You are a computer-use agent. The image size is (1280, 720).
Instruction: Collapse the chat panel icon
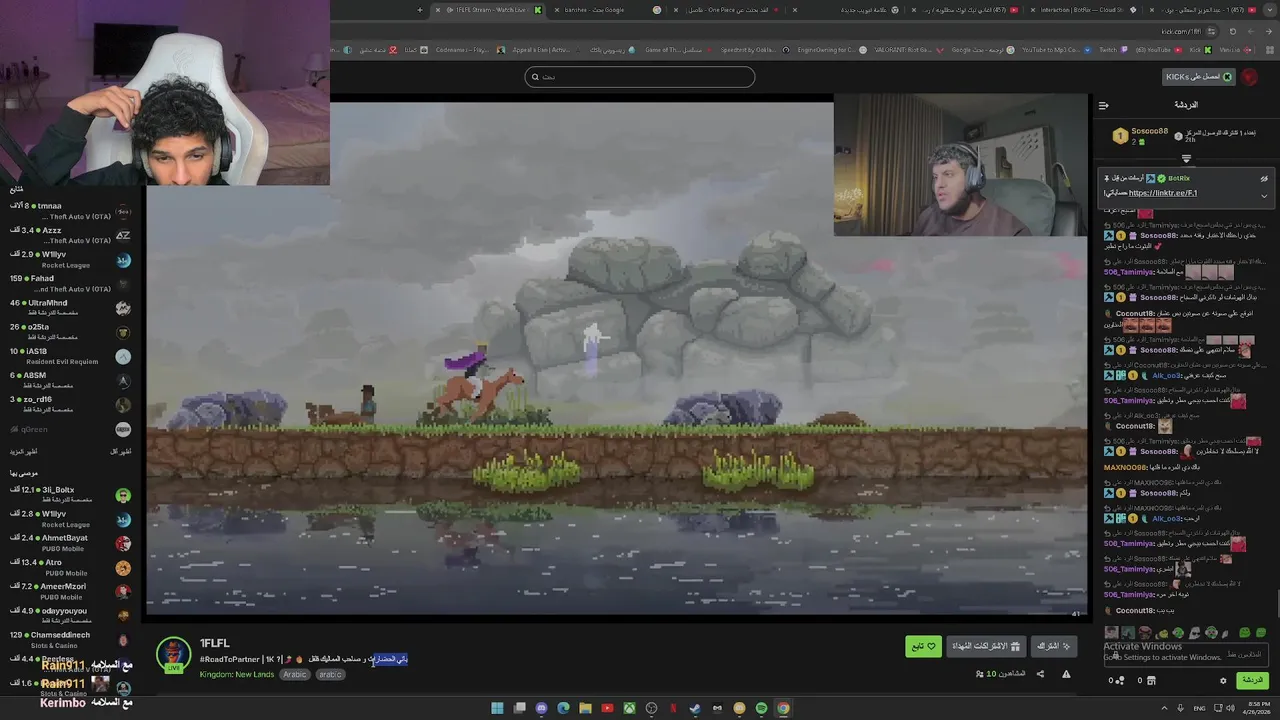(x=1103, y=105)
